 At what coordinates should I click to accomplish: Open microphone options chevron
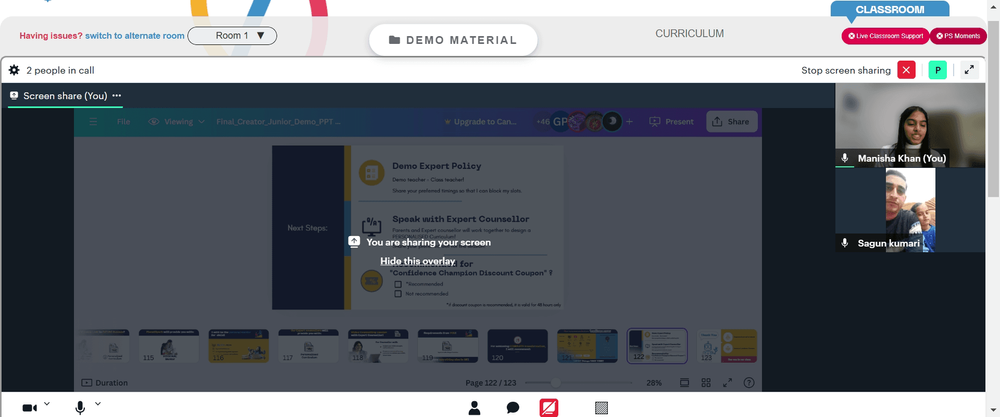pyautogui.click(x=98, y=404)
